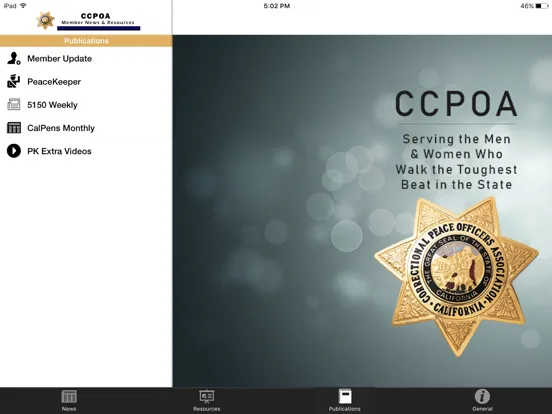Click the CalPens Monthly table icon
552x414 pixels.
click(x=14, y=128)
